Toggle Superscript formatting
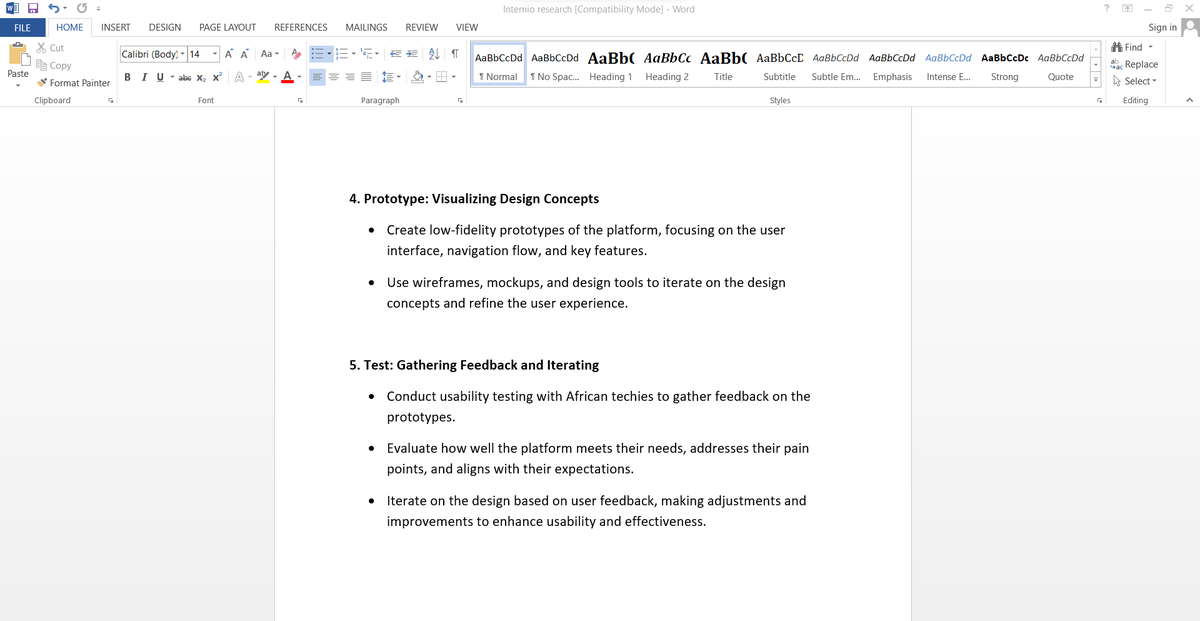 click(216, 77)
